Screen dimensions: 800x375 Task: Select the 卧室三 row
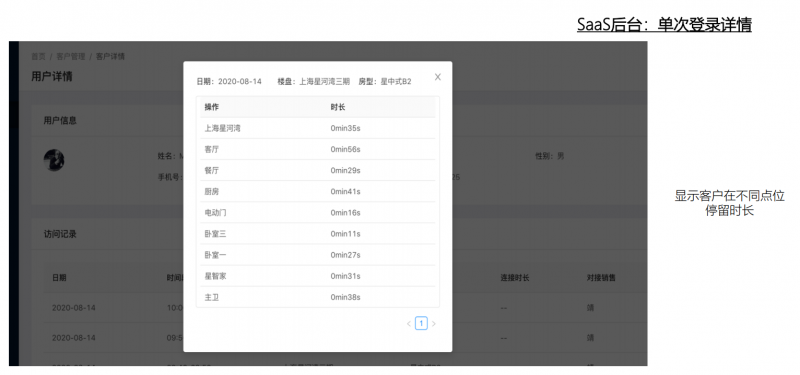tap(317, 234)
